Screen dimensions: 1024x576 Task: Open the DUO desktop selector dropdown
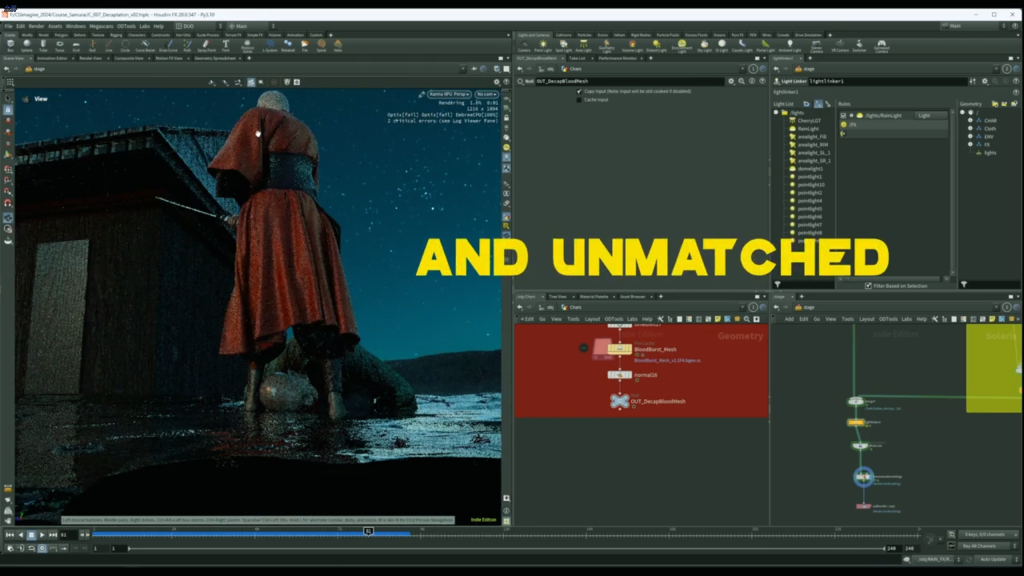coord(199,26)
